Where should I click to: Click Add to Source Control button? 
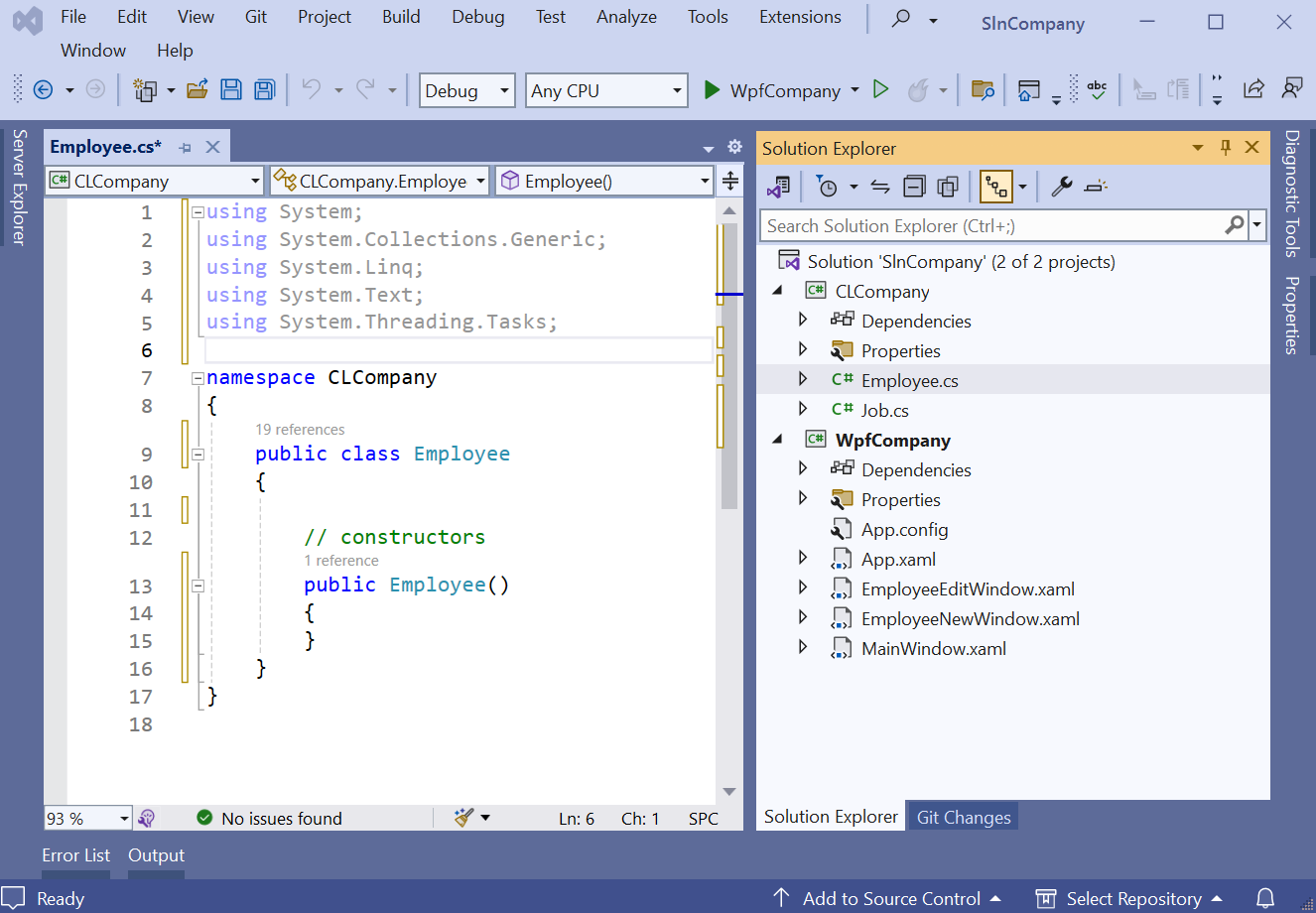coord(890,898)
